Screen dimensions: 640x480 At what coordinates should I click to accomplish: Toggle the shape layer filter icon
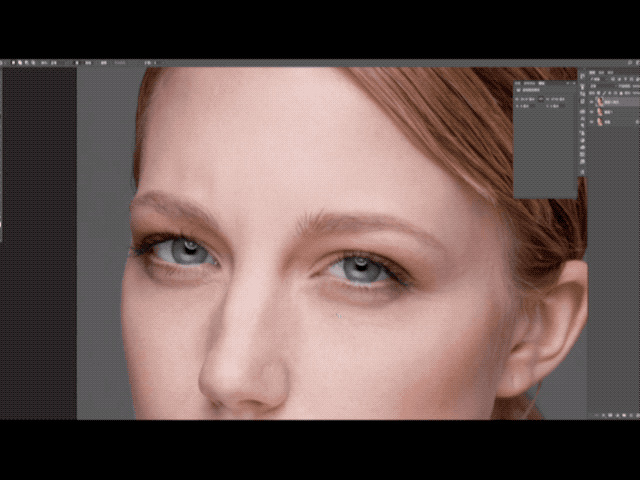(x=631, y=79)
